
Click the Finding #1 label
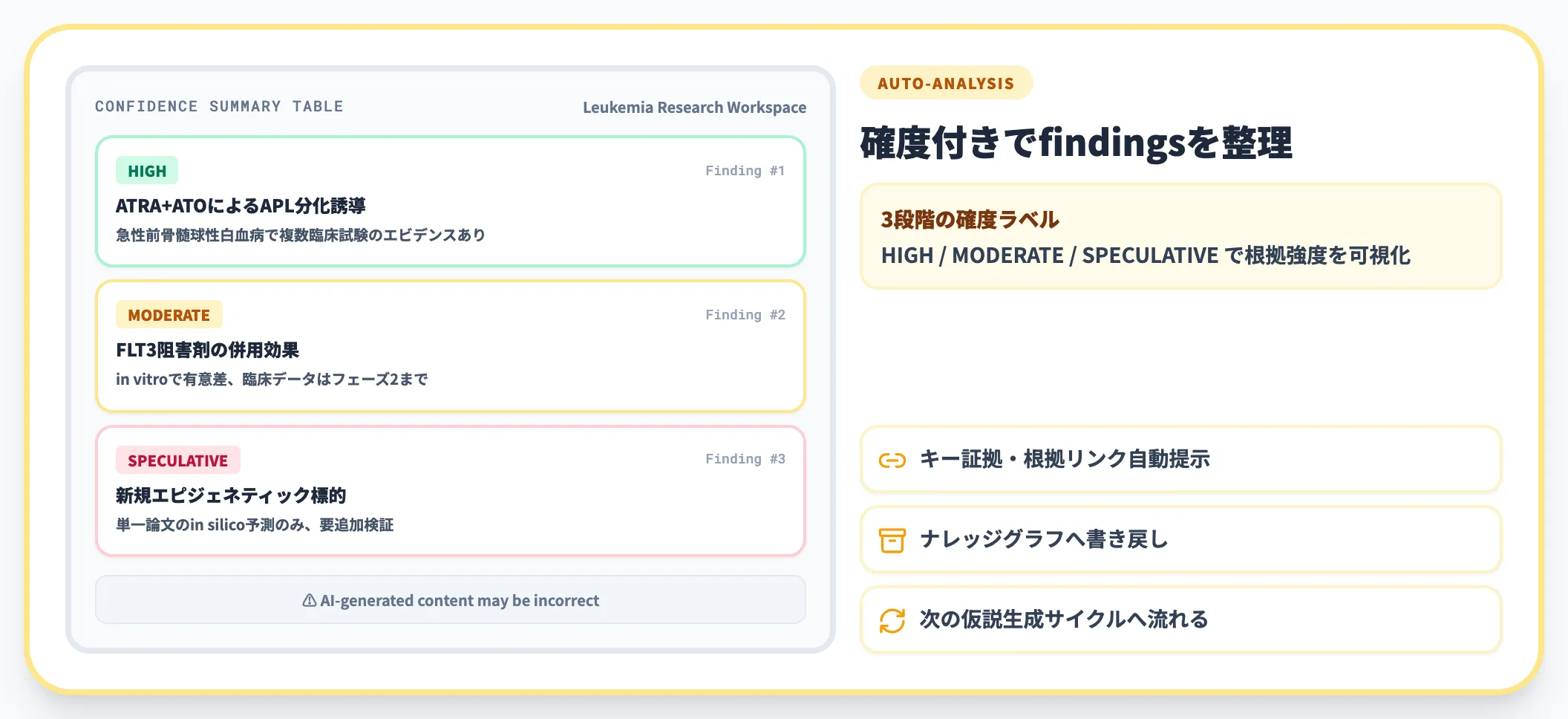click(x=745, y=171)
